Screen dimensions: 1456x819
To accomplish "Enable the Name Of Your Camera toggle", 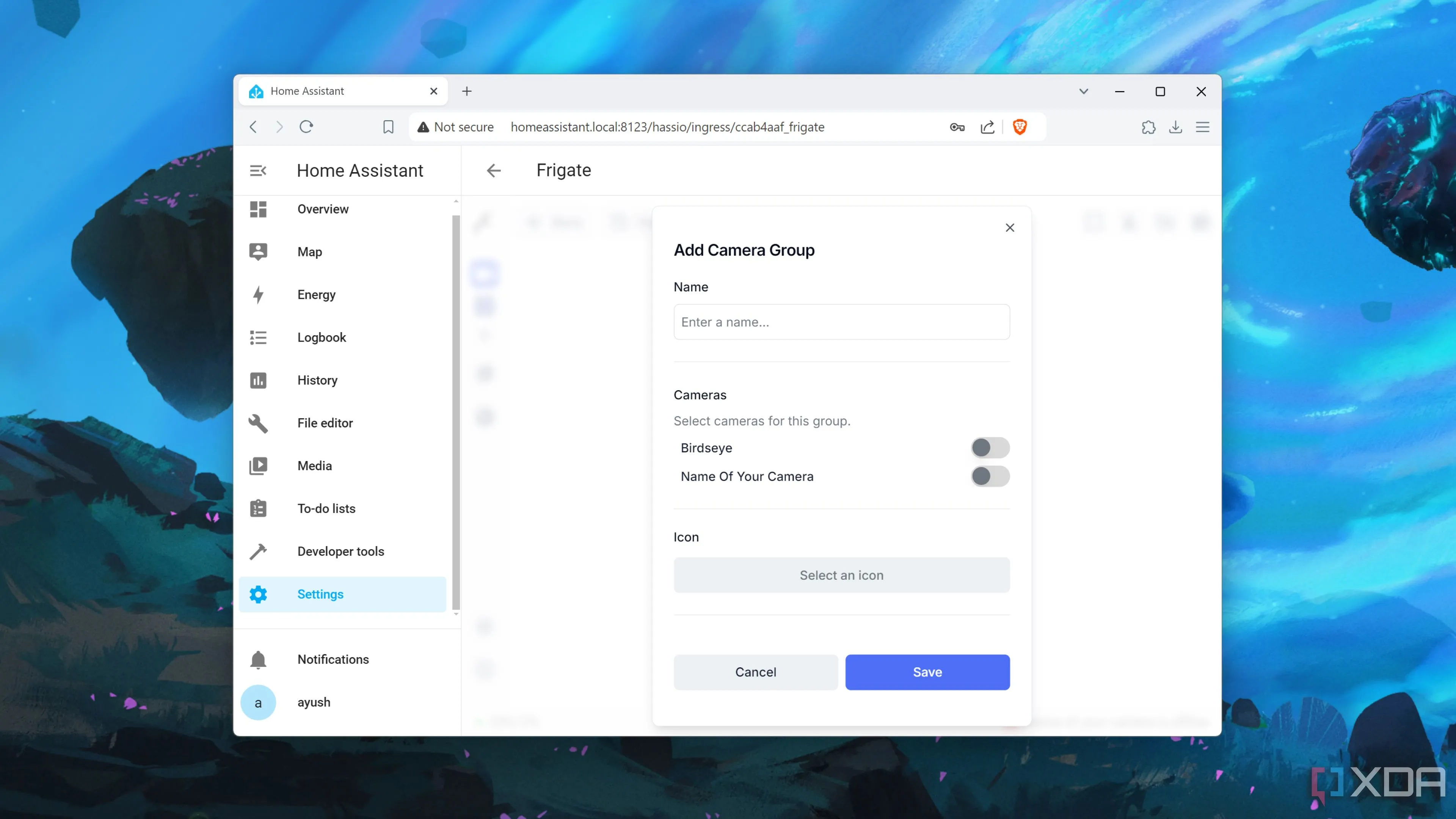I will (x=989, y=476).
